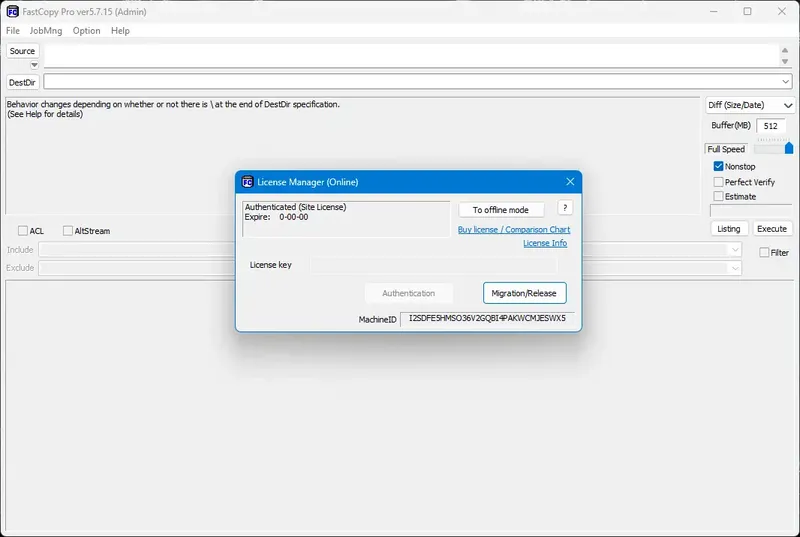Open the Option menu
800x537 pixels.
pos(86,31)
